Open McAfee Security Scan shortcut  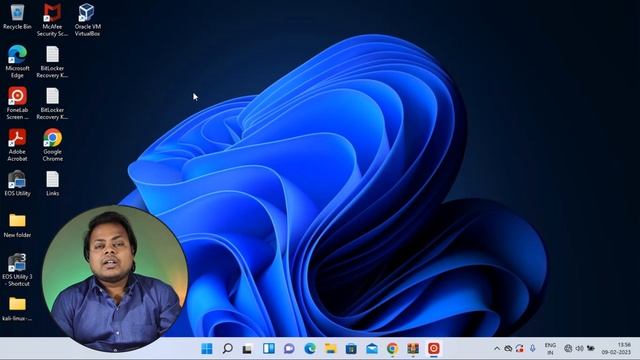pyautogui.click(x=52, y=20)
